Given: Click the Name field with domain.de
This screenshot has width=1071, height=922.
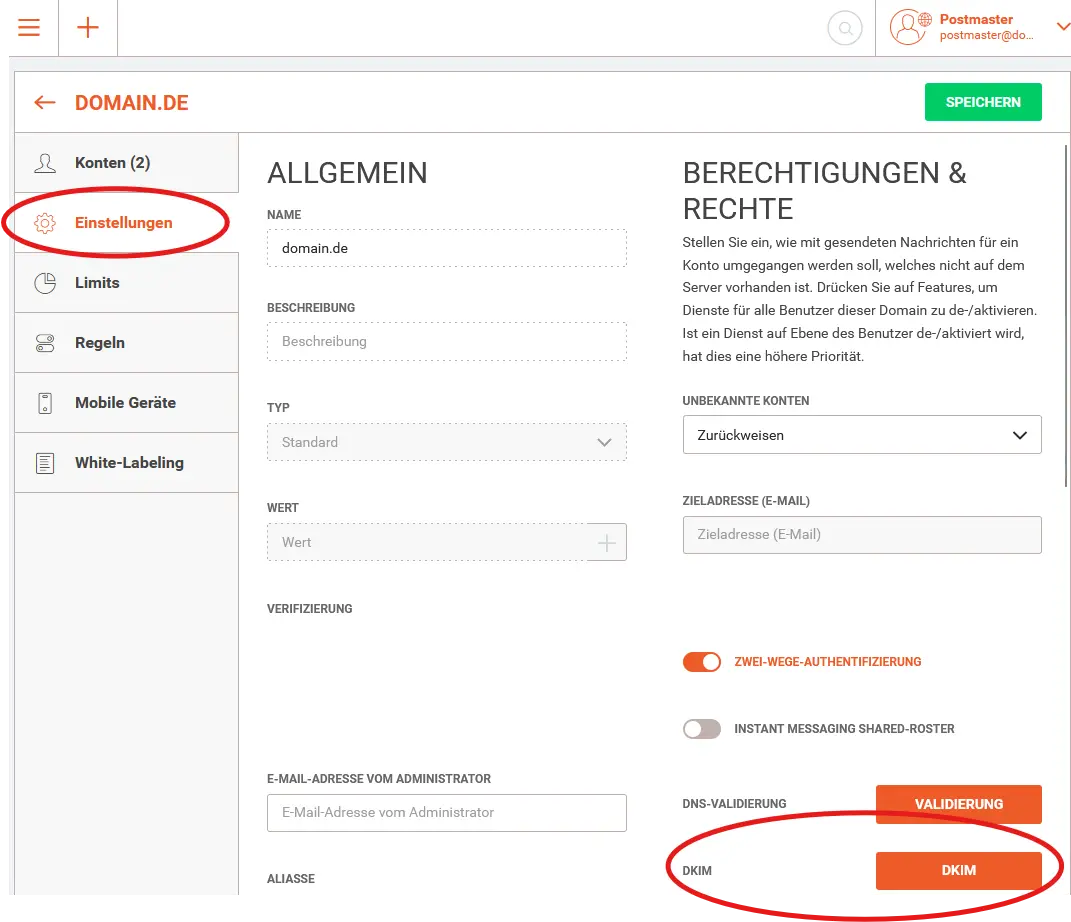Looking at the screenshot, I should (x=447, y=248).
